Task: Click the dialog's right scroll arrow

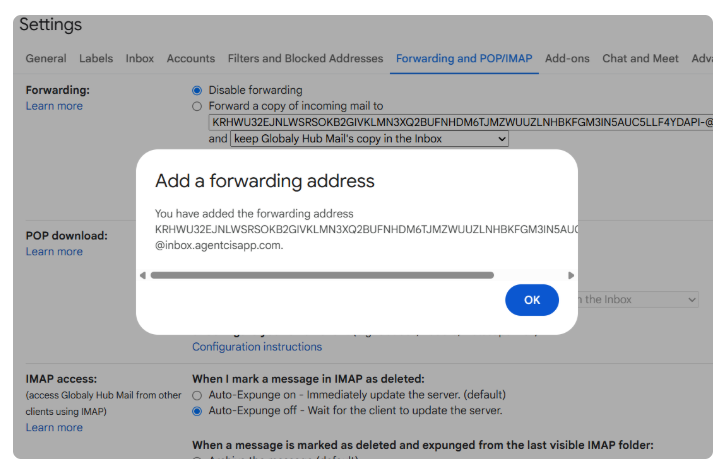Action: (571, 276)
